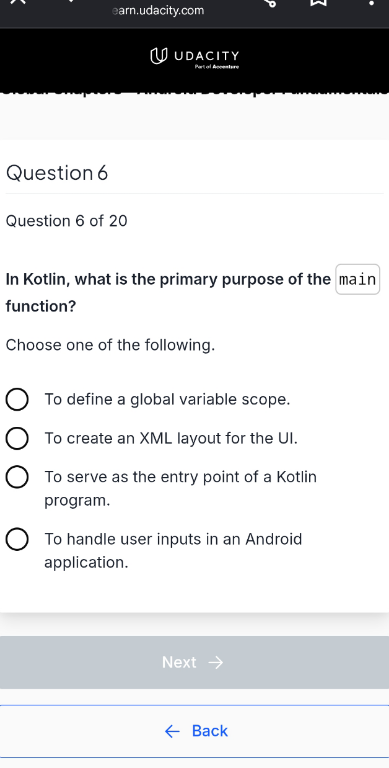
Task: Tap the bookmark icon in browser bar
Action: (318, 3)
